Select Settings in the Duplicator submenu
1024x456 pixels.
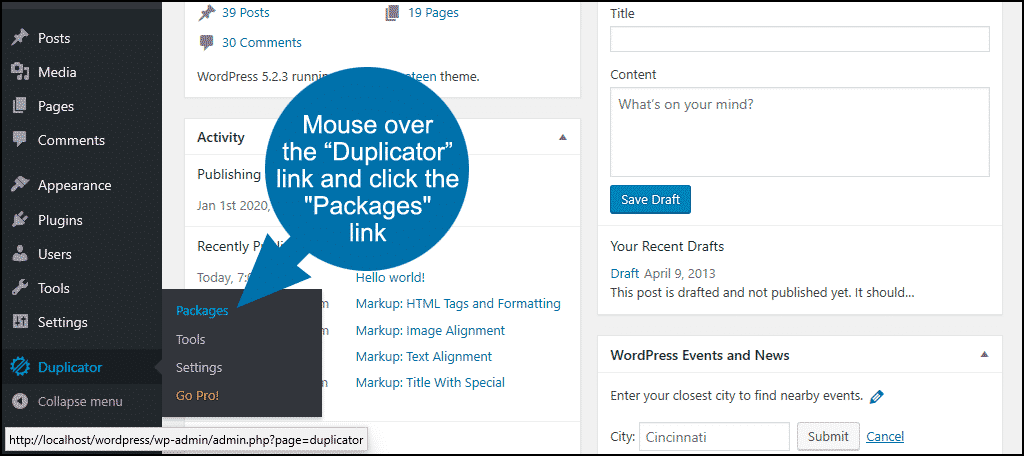[199, 368]
